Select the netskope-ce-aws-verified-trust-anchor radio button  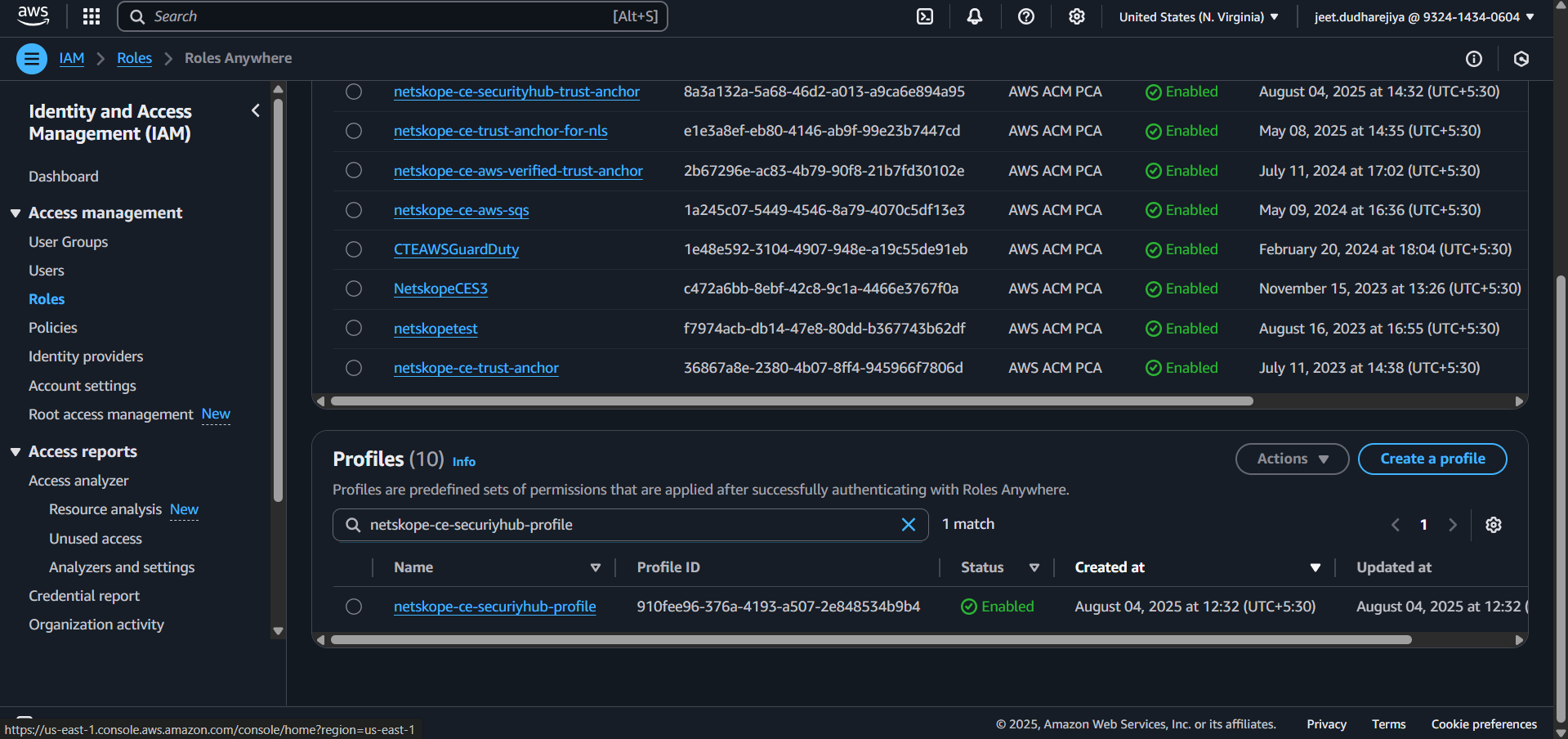tap(354, 170)
